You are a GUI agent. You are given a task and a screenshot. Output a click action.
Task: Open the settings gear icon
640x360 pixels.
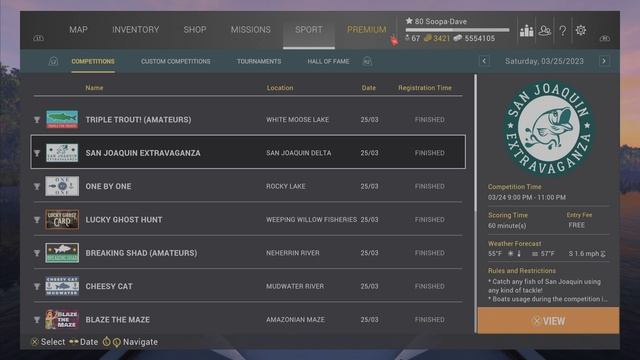tap(581, 30)
